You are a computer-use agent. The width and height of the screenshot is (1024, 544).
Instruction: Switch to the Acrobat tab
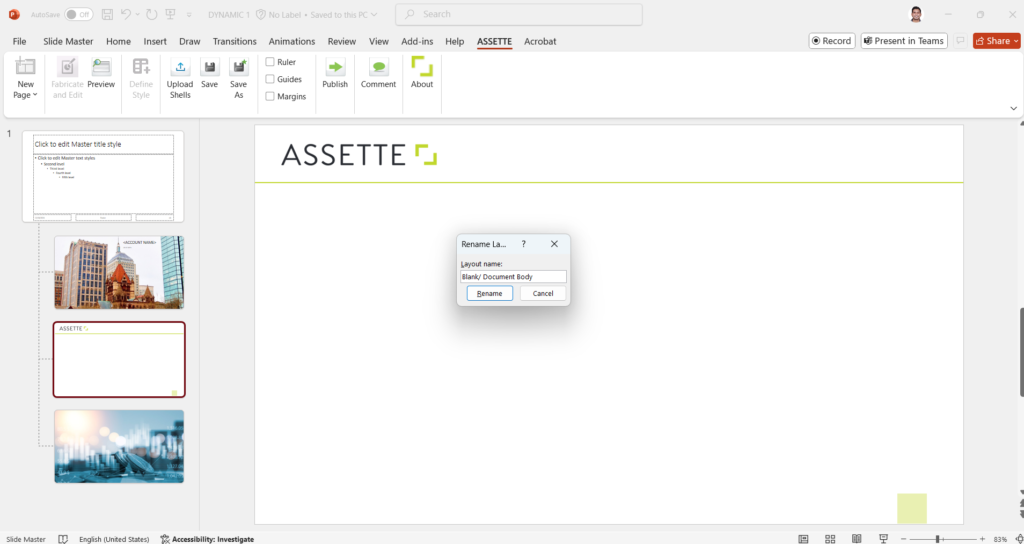[540, 41]
